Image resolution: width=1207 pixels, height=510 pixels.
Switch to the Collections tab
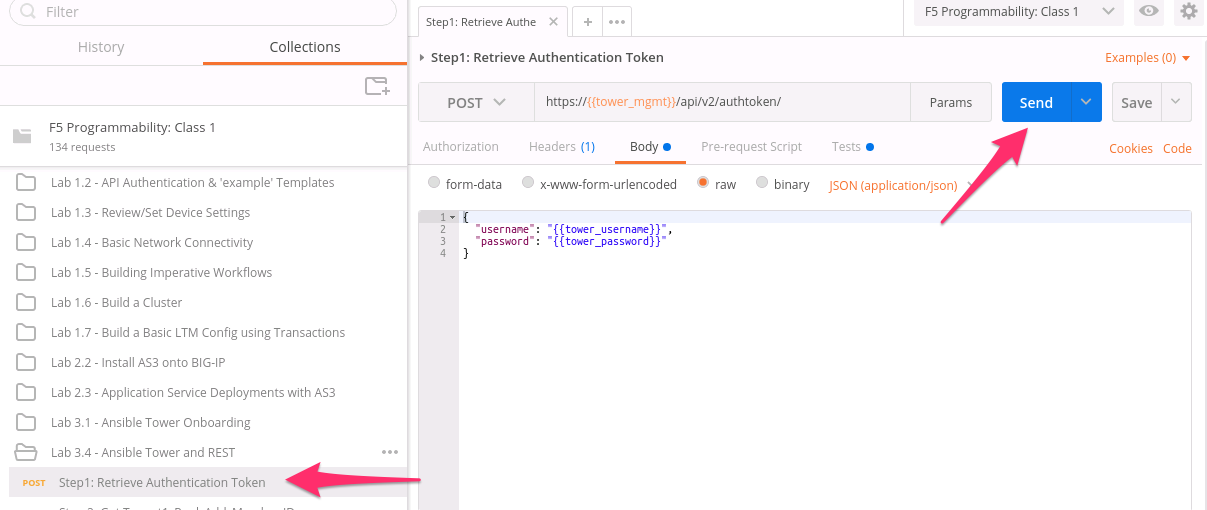click(x=305, y=47)
